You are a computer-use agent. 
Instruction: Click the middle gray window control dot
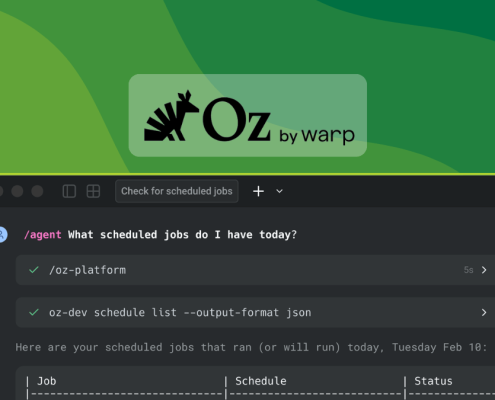click(17, 191)
